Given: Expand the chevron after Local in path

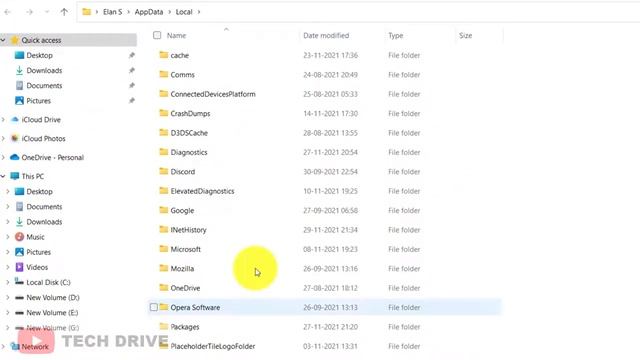Looking at the screenshot, I should point(199,12).
